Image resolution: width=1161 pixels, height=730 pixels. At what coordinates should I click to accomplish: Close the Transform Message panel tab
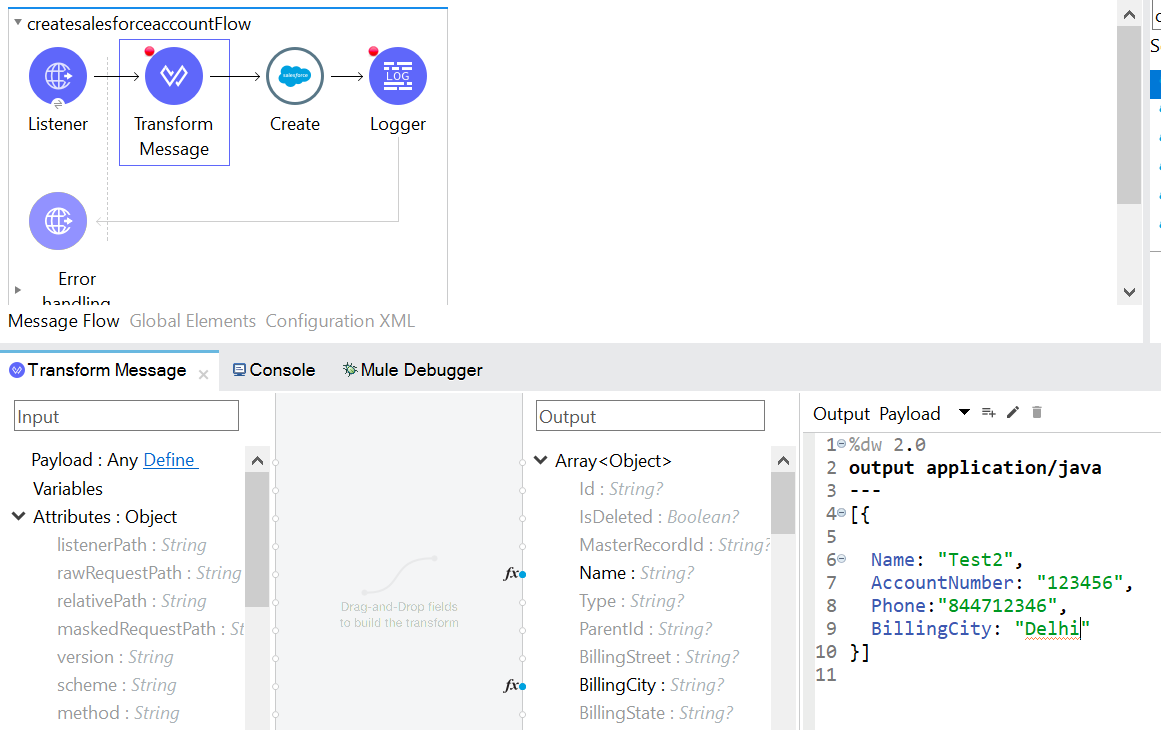coord(204,375)
